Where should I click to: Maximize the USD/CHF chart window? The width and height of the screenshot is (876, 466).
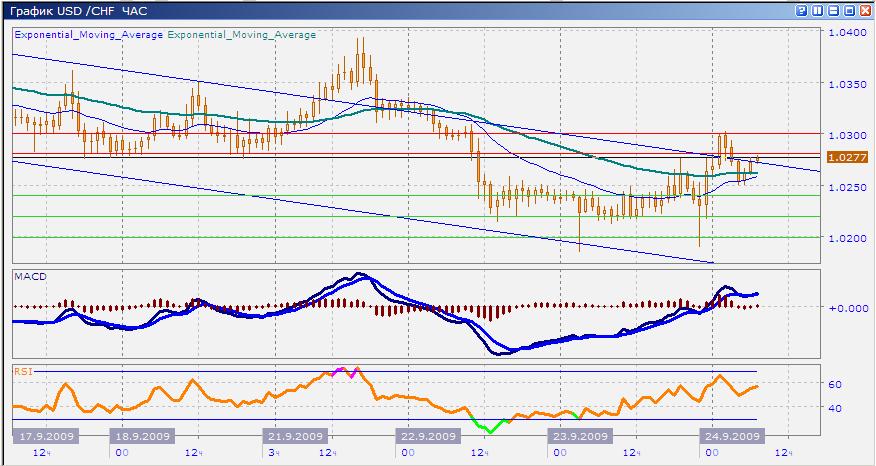coord(848,9)
